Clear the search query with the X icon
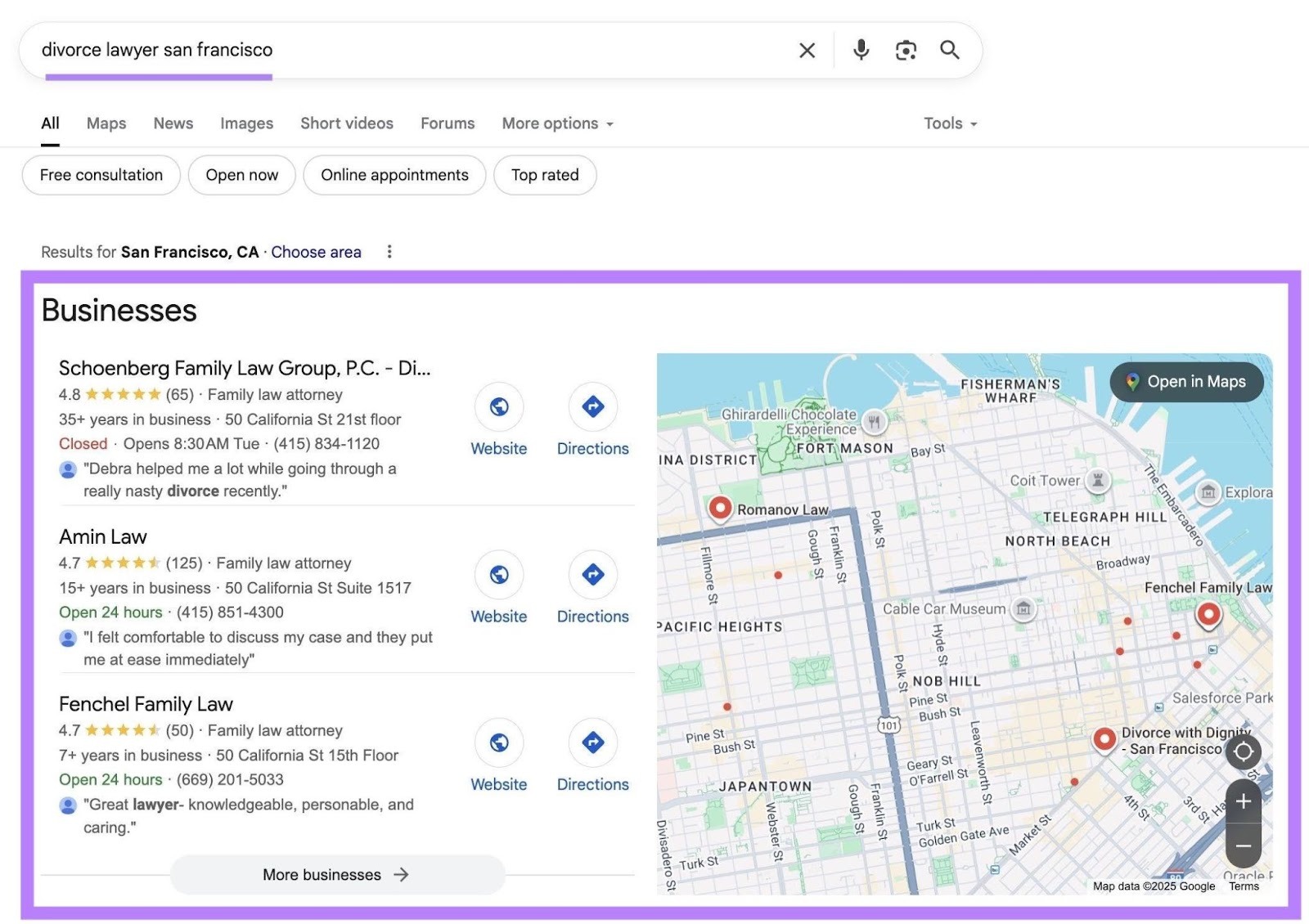The image size is (1309, 924). click(x=806, y=50)
